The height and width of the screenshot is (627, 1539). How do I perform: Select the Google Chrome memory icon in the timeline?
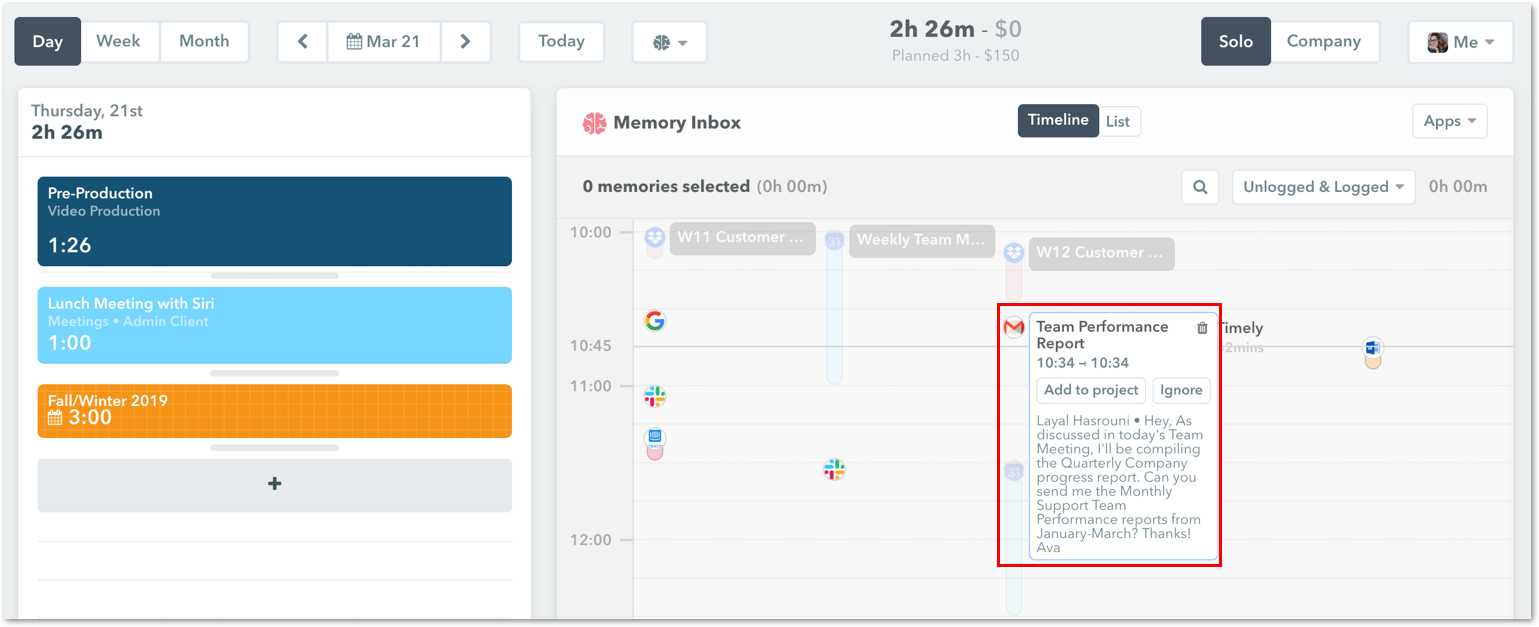655,323
